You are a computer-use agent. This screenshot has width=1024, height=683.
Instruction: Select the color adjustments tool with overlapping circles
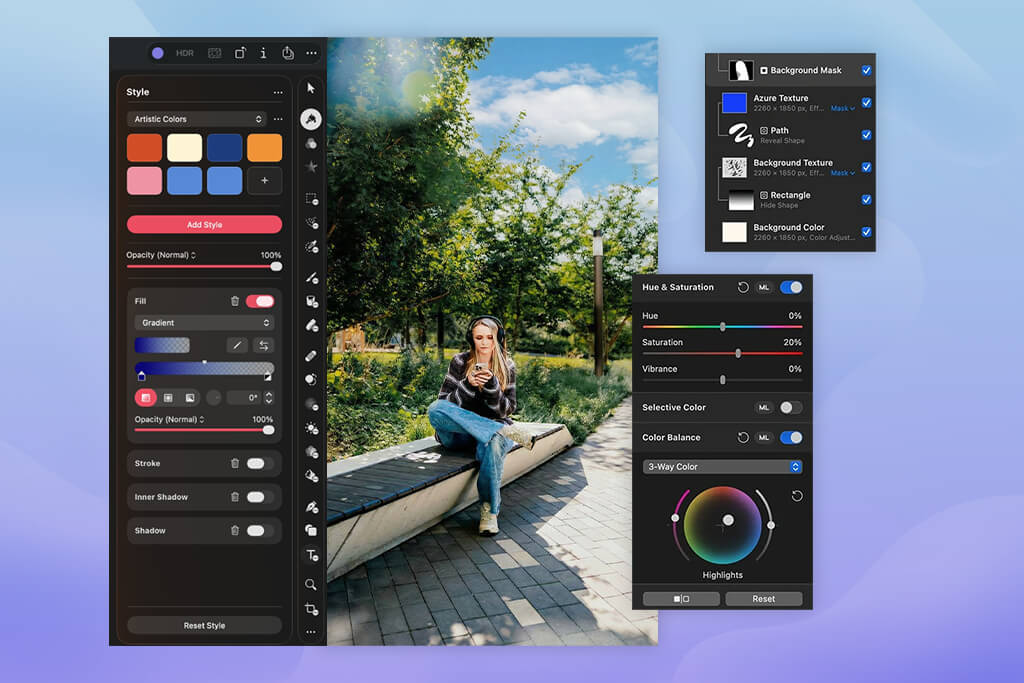[x=311, y=144]
